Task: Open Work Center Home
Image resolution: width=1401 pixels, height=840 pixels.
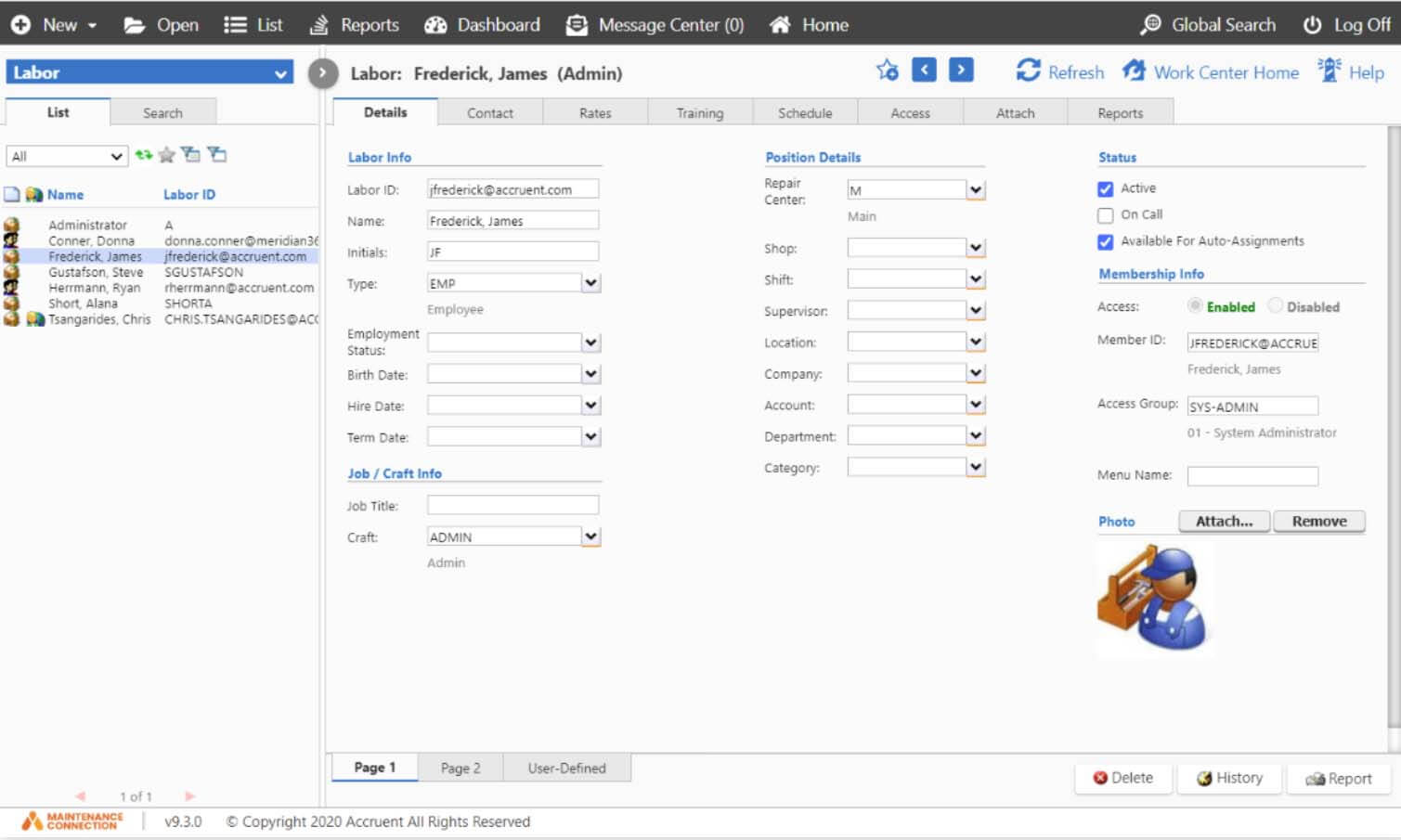Action: (x=1211, y=72)
